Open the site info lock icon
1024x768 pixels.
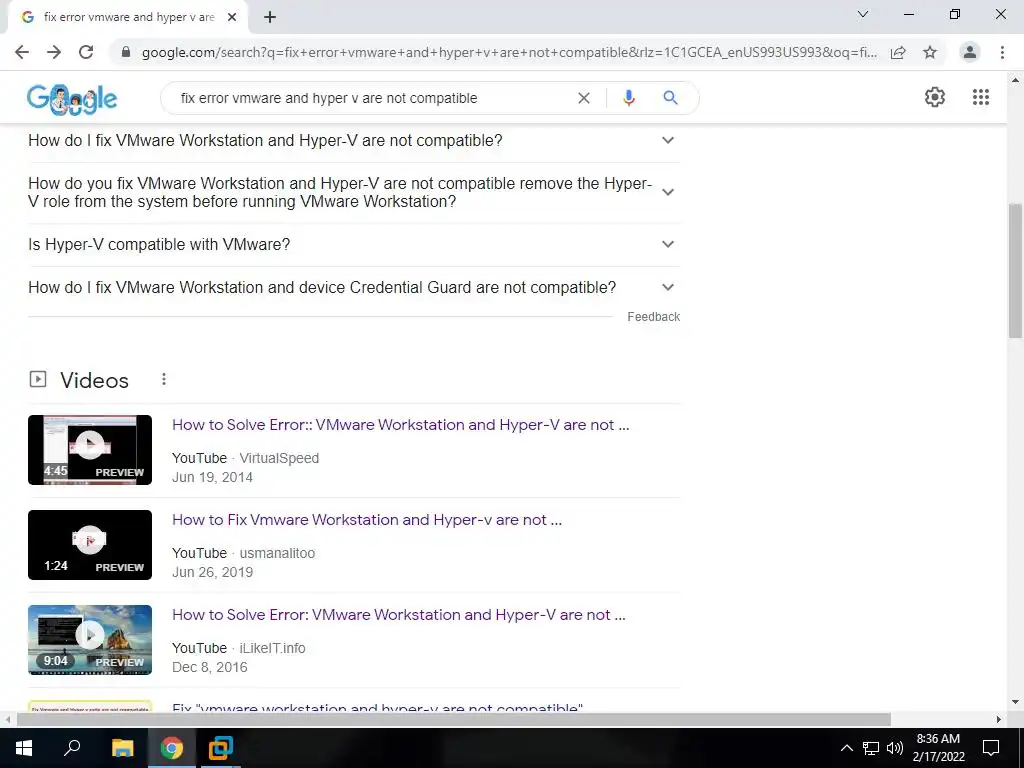[x=126, y=52]
